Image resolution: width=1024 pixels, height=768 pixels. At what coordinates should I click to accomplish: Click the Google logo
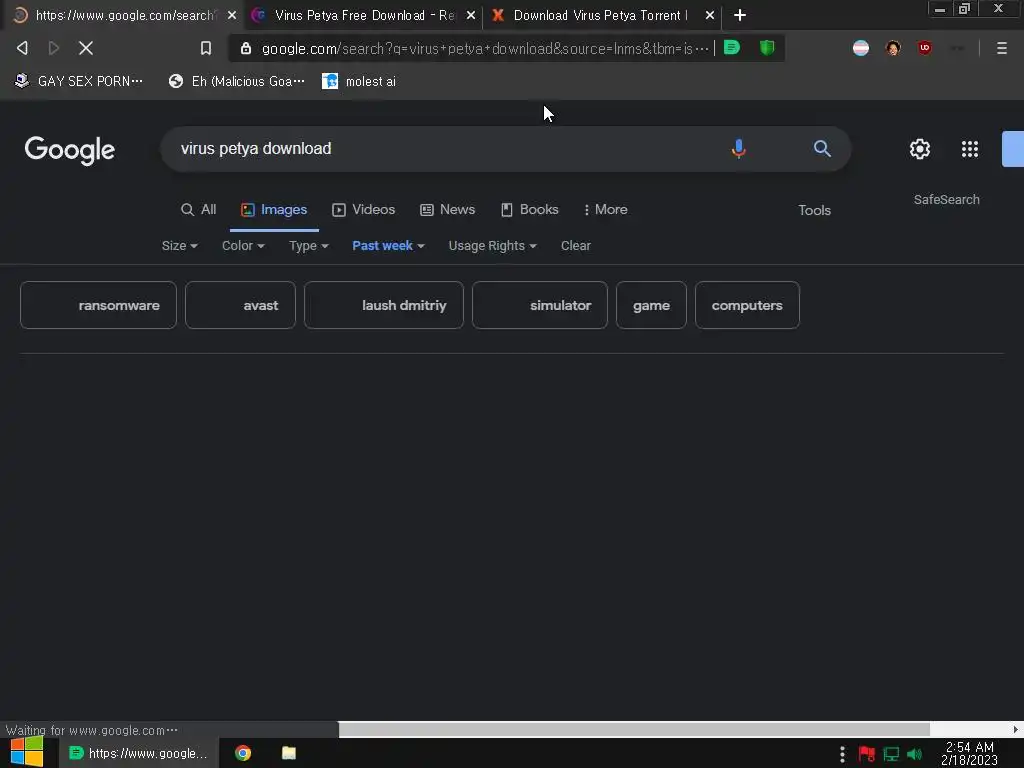[x=70, y=150]
